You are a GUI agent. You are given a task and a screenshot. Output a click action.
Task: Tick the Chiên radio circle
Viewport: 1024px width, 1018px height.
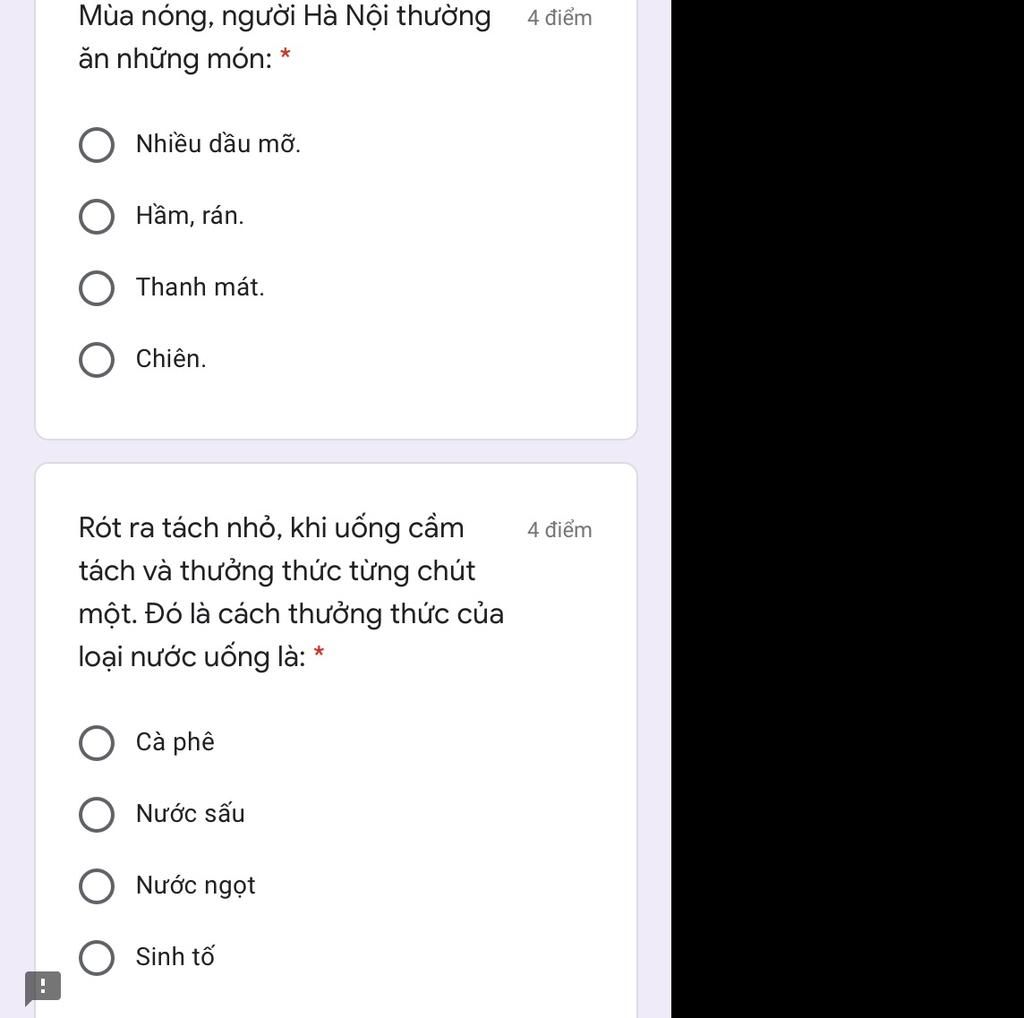click(97, 360)
